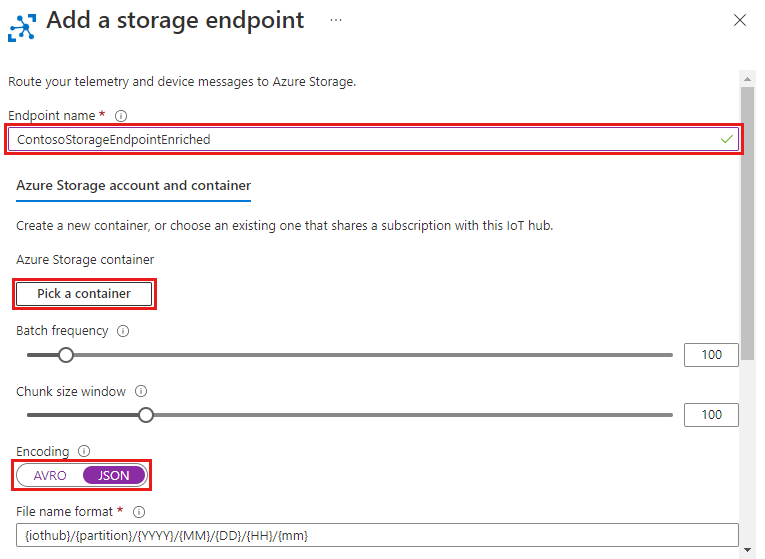Click the File name format input field

point(377,536)
